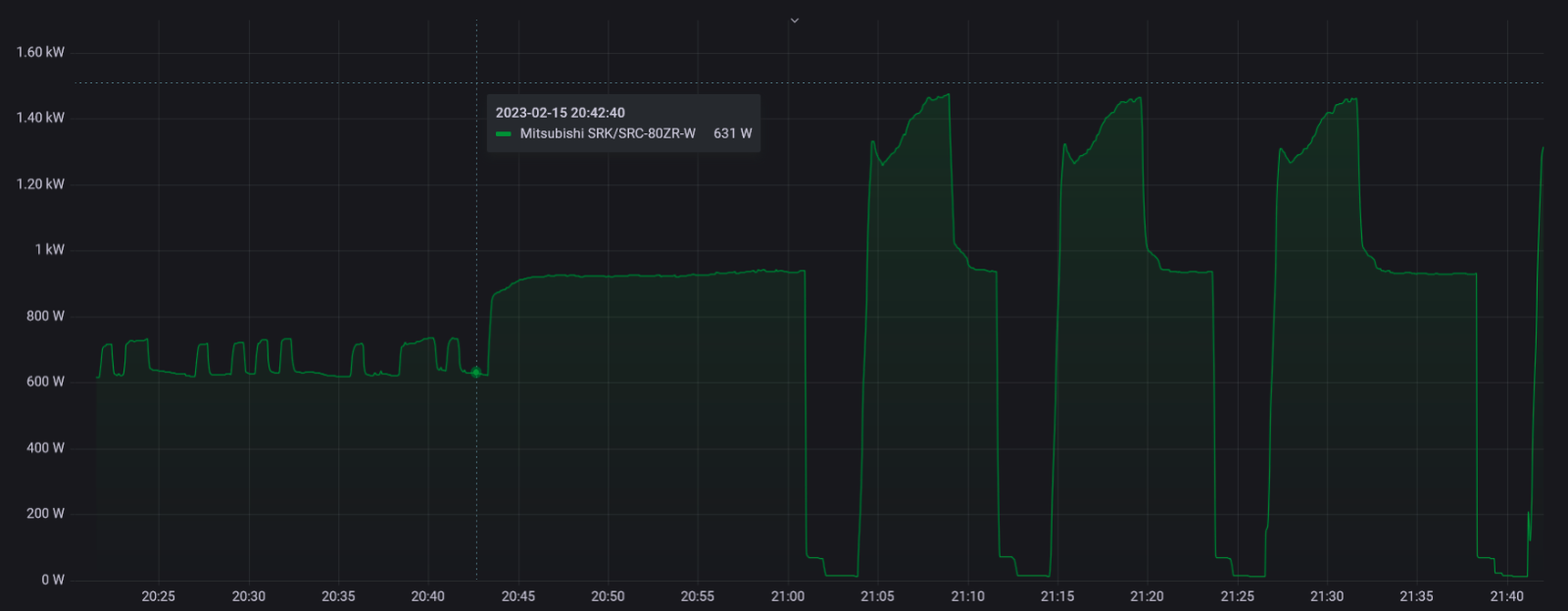Click the 1.40 kW y-axis label
Screen dimensions: 1568x611
click(40, 118)
